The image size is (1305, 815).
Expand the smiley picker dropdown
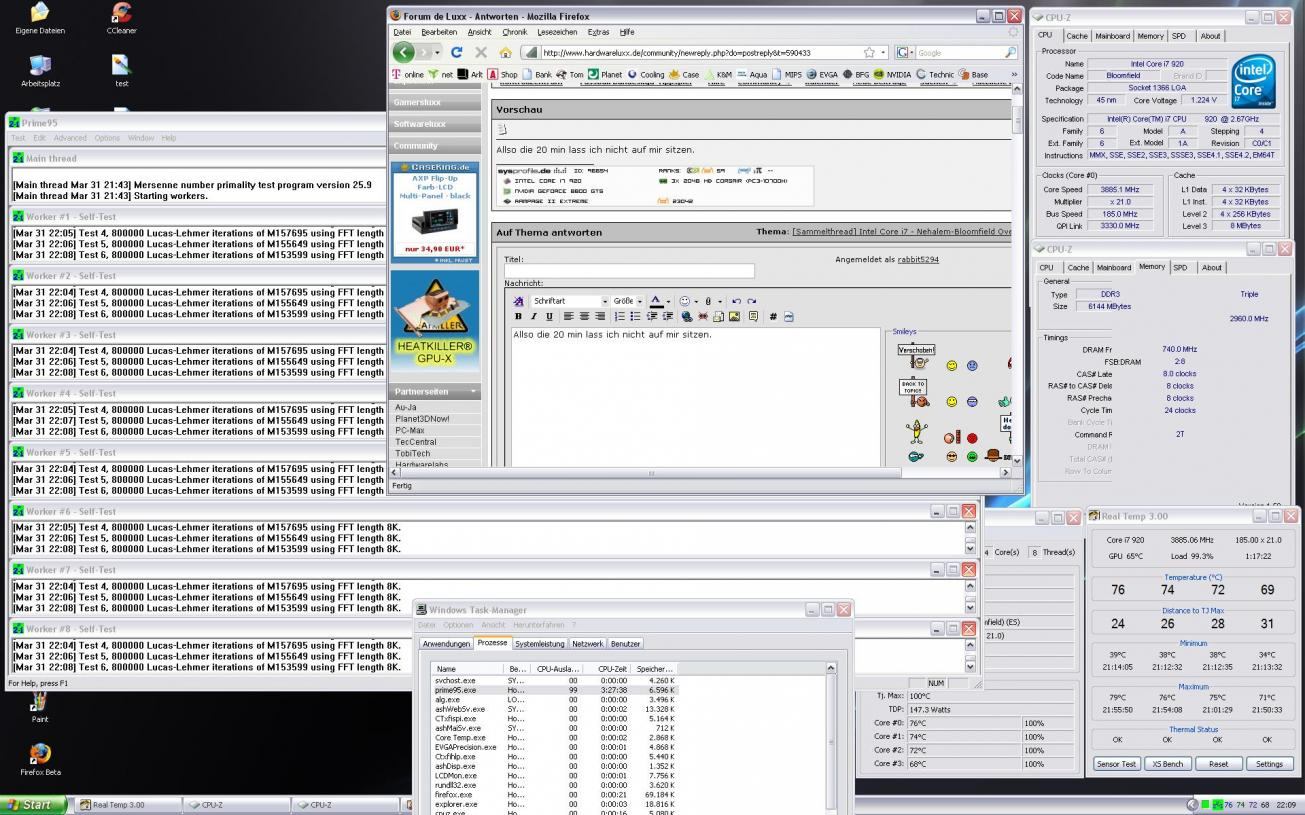(696, 301)
